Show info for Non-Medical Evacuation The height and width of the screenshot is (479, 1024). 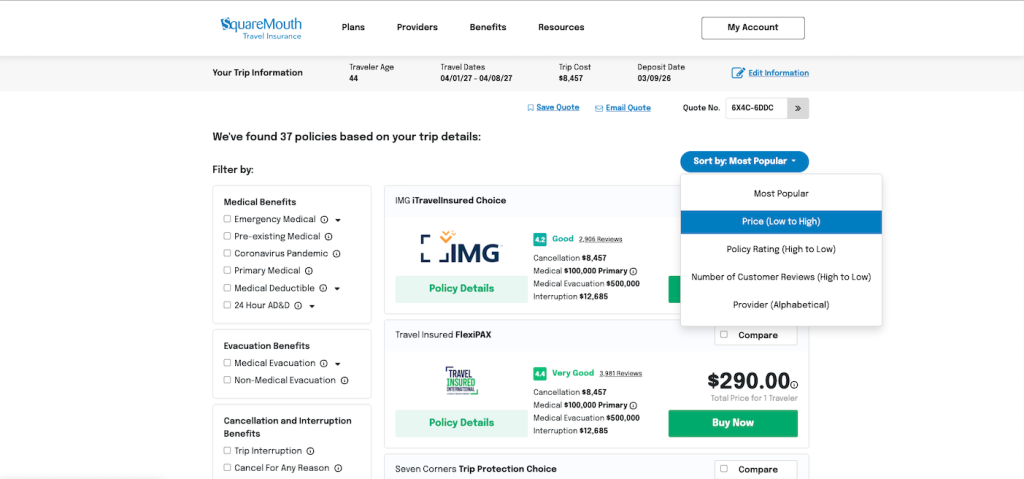coord(345,380)
